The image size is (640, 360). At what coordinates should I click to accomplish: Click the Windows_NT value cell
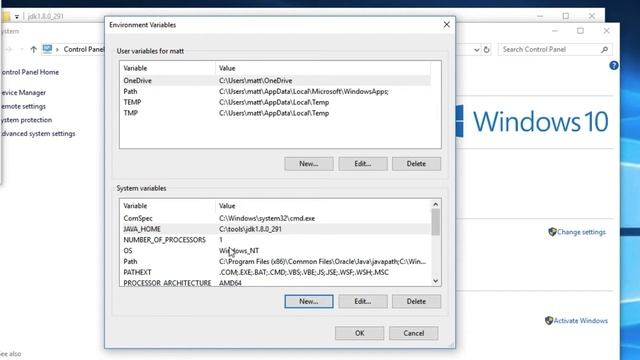click(239, 251)
